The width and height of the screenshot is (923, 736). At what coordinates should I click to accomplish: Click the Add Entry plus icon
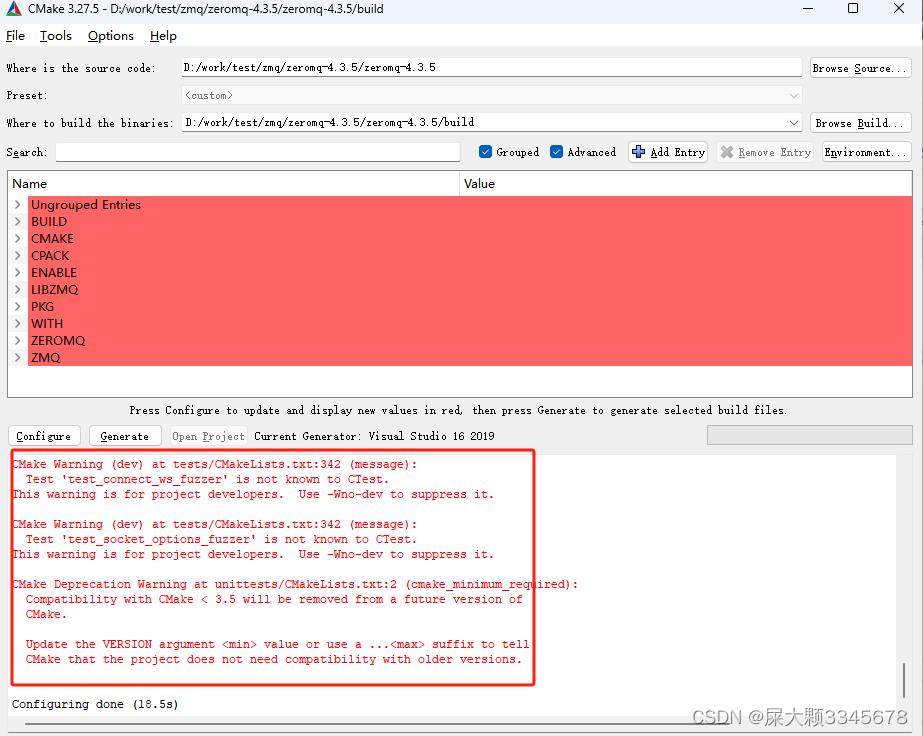(640, 152)
